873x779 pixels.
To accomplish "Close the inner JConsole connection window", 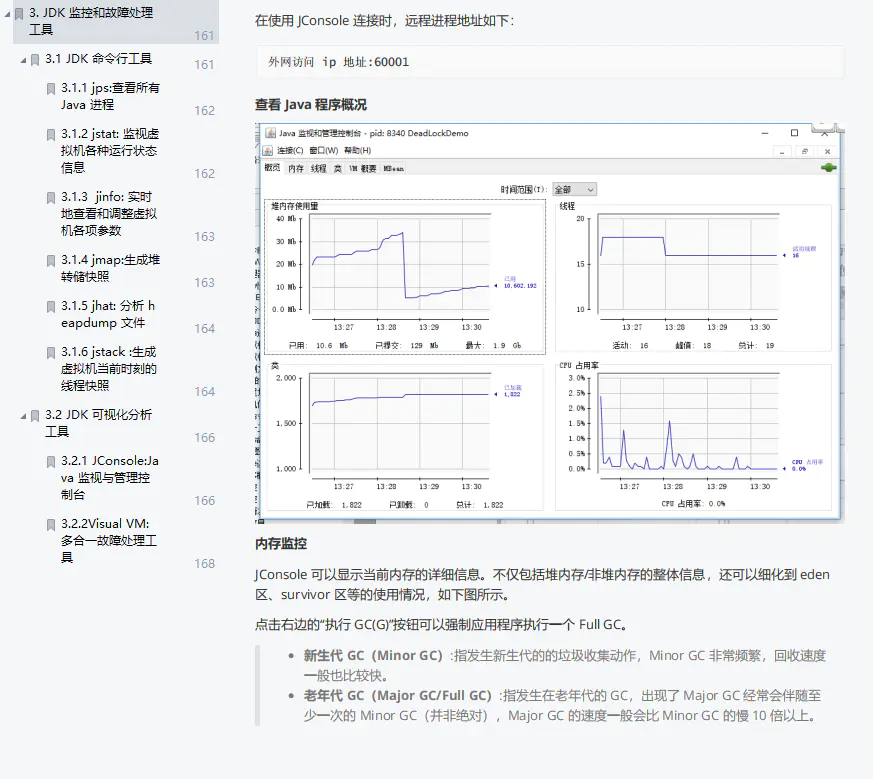I will [x=827, y=151].
